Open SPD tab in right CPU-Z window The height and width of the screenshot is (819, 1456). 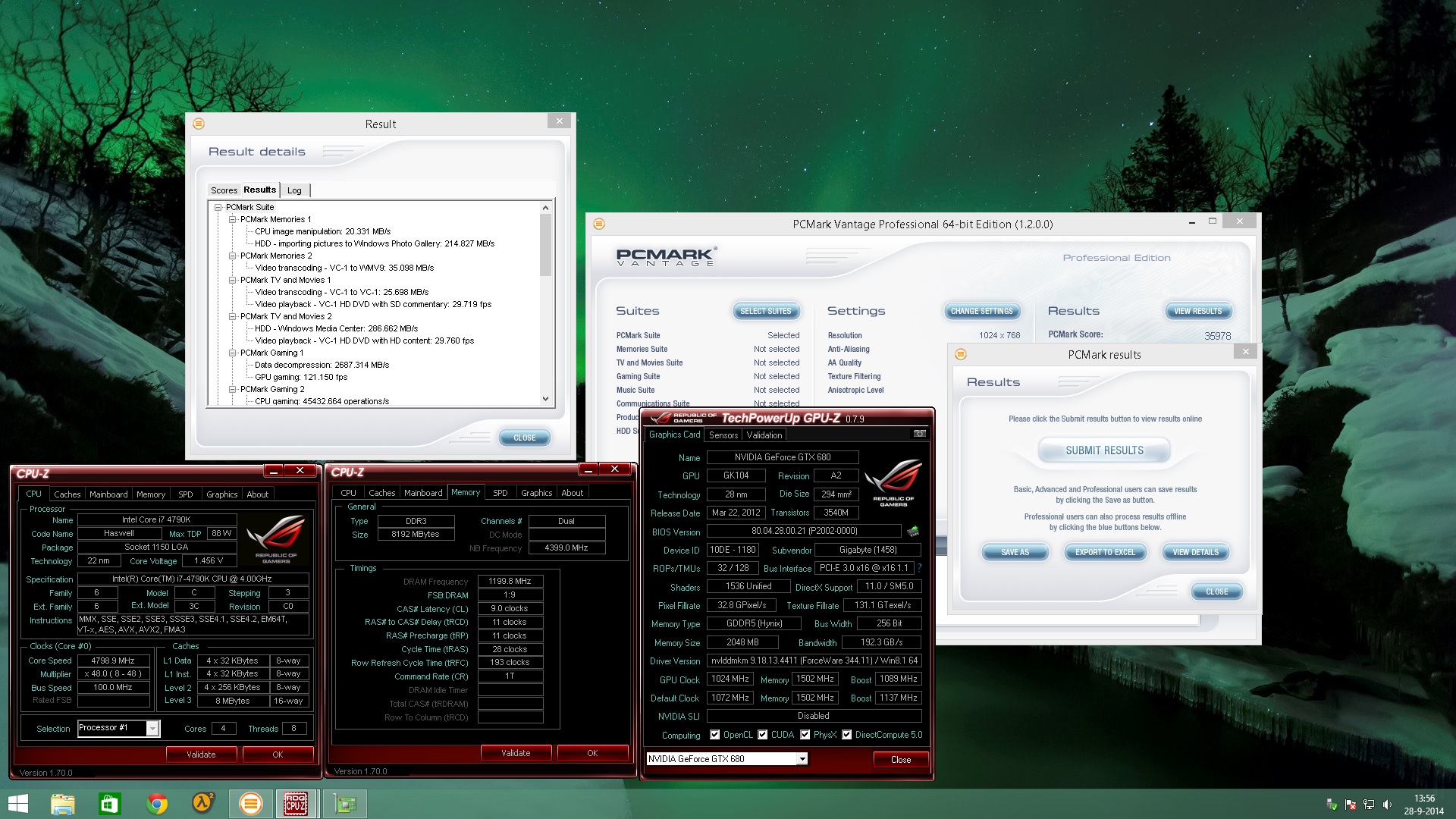500,493
